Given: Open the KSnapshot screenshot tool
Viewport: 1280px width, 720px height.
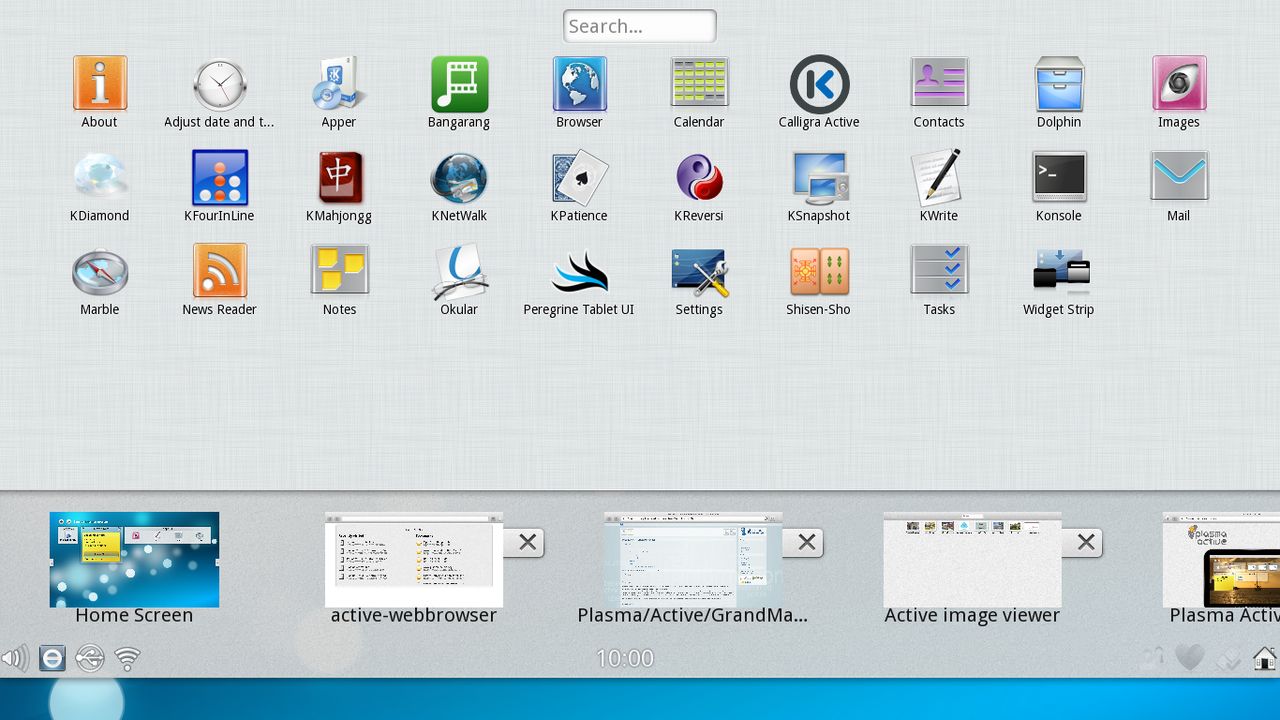Looking at the screenshot, I should click(819, 186).
